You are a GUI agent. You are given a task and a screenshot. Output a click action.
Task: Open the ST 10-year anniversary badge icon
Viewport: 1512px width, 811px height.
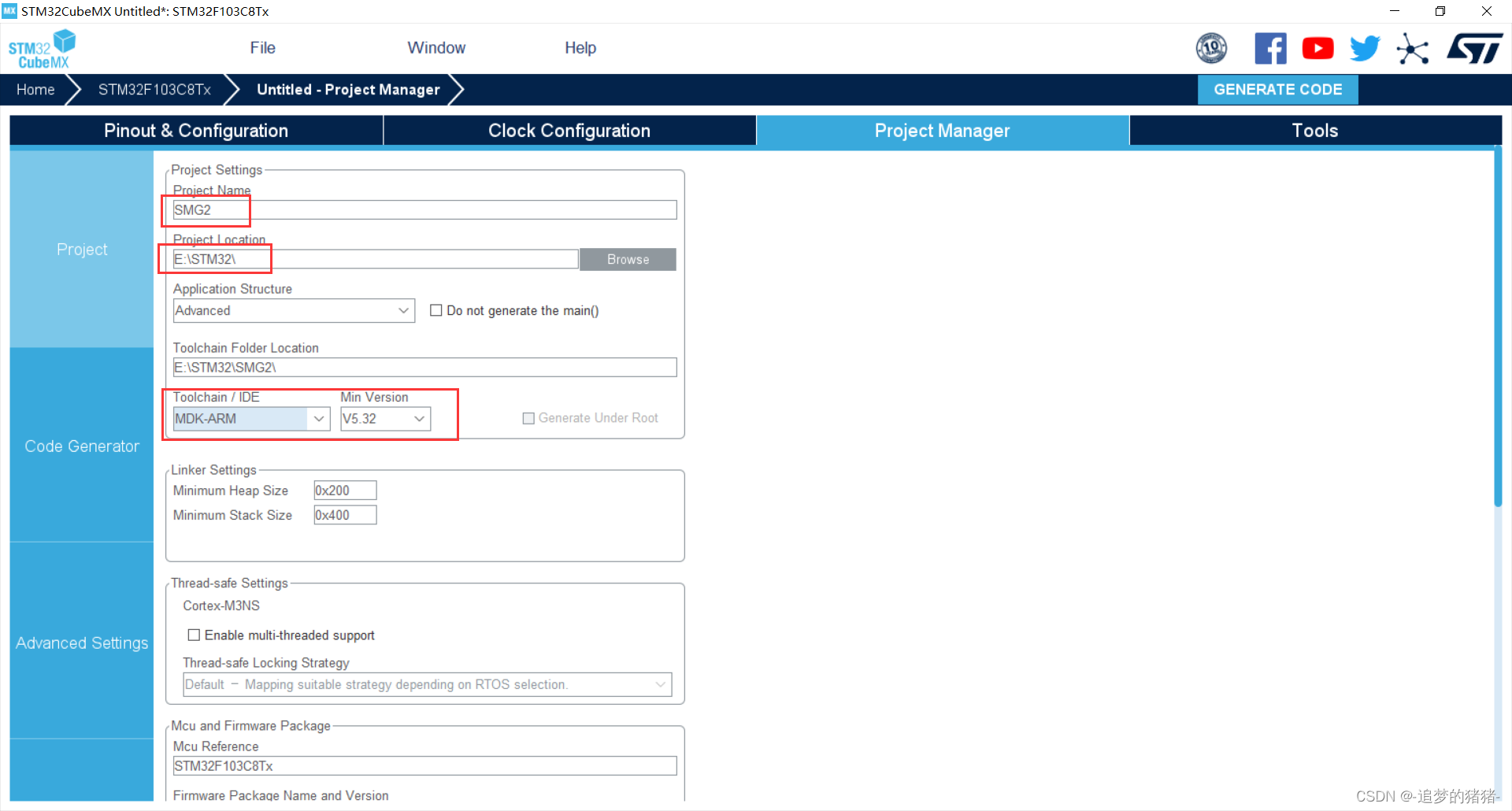[x=1211, y=49]
